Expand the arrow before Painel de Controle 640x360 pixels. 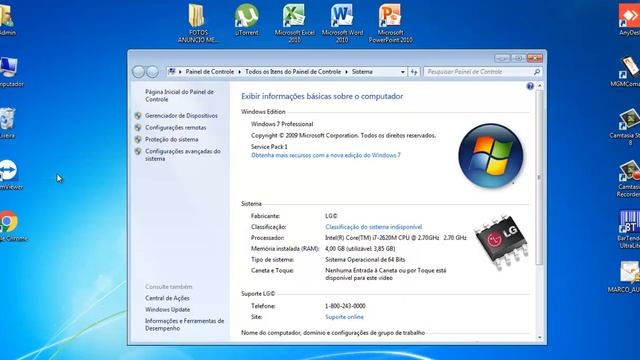[180, 72]
